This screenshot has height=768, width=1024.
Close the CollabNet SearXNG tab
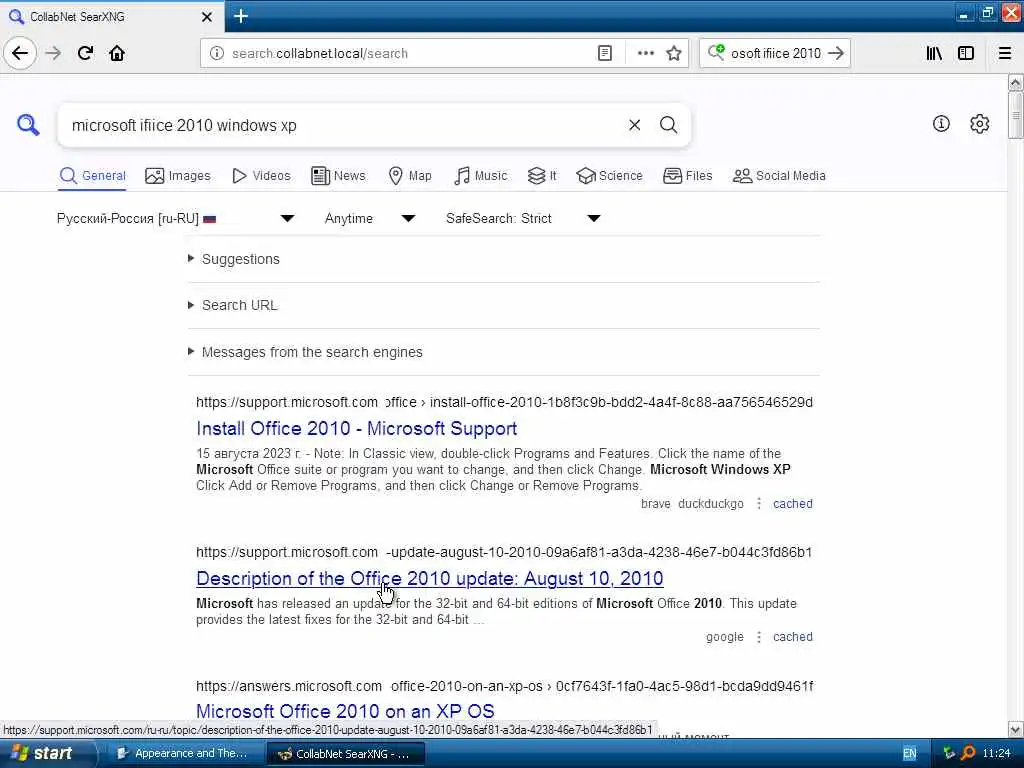206,17
